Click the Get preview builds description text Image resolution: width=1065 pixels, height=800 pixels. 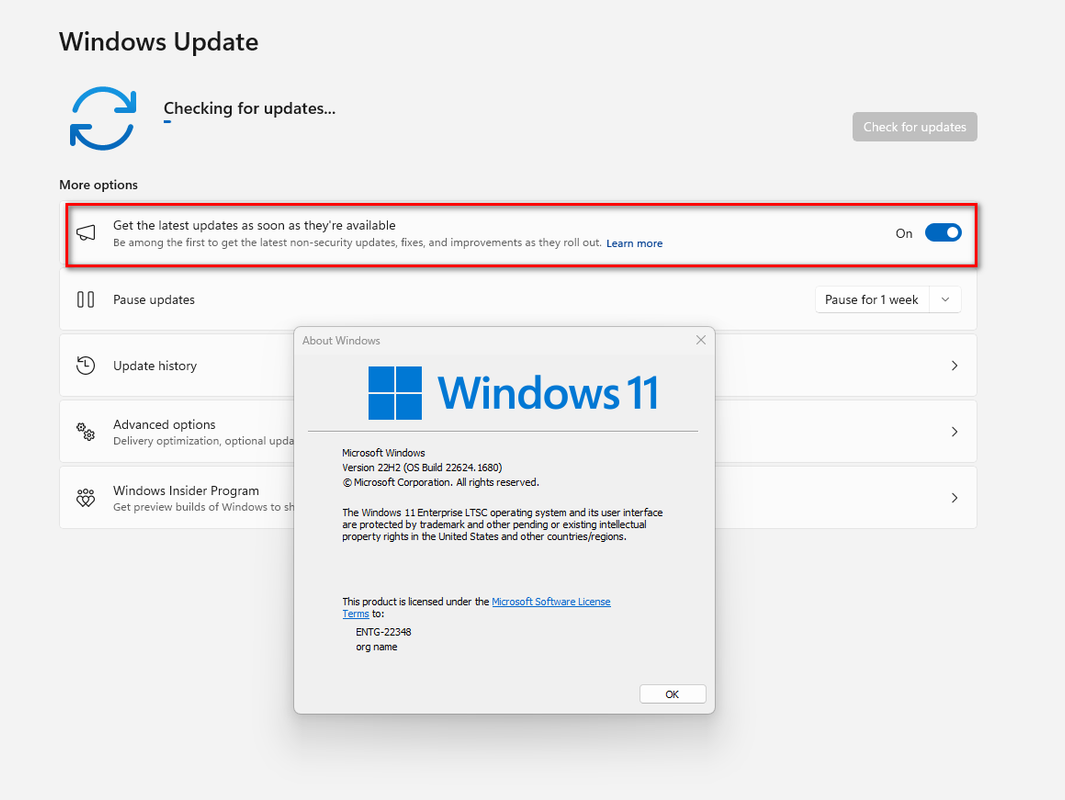(204, 507)
